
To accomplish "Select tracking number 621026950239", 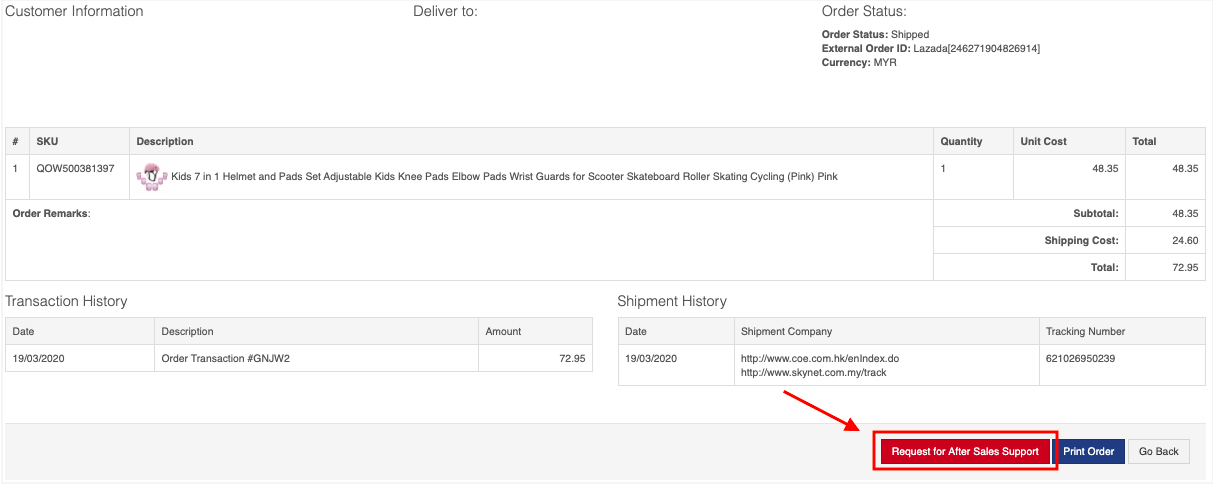I will pos(1080,358).
